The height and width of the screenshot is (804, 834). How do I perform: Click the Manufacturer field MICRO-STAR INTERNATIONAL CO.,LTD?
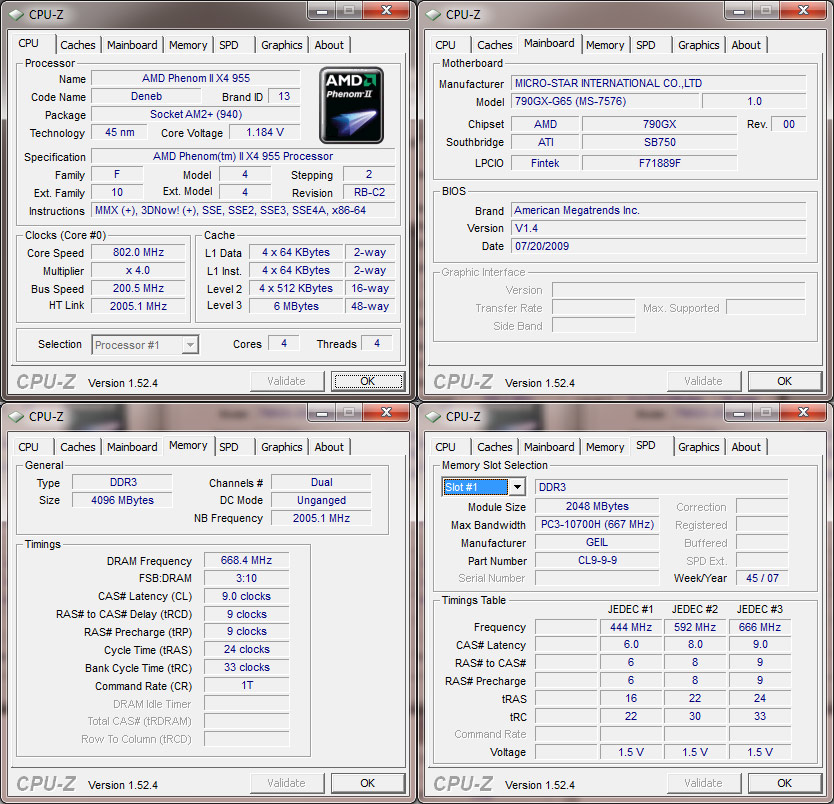658,83
